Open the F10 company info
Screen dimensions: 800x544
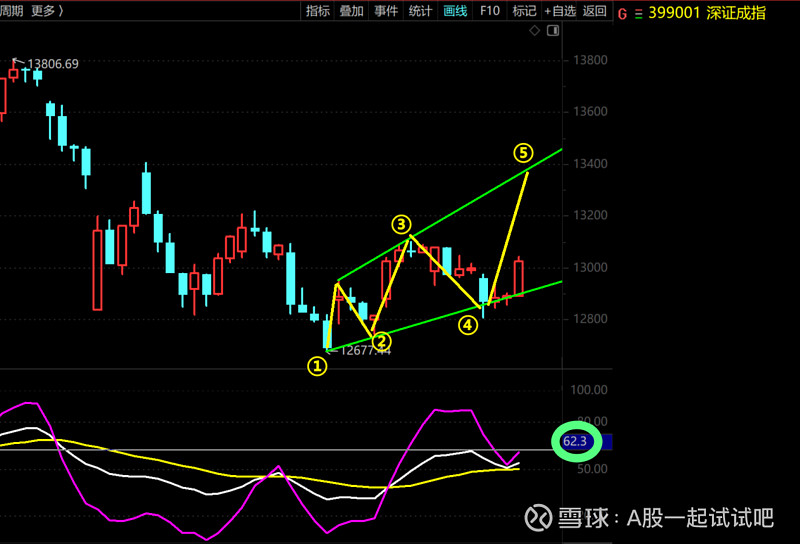click(490, 11)
